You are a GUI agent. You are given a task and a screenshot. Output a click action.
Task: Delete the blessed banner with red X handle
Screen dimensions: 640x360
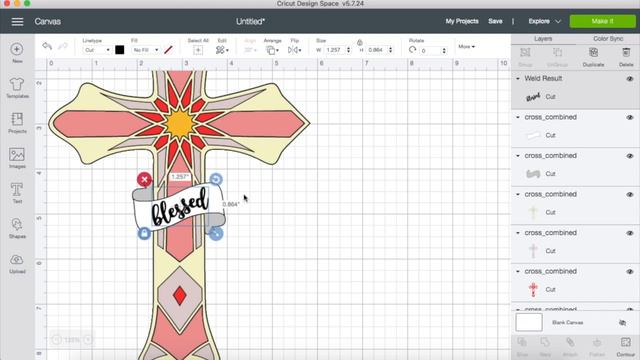(x=144, y=180)
